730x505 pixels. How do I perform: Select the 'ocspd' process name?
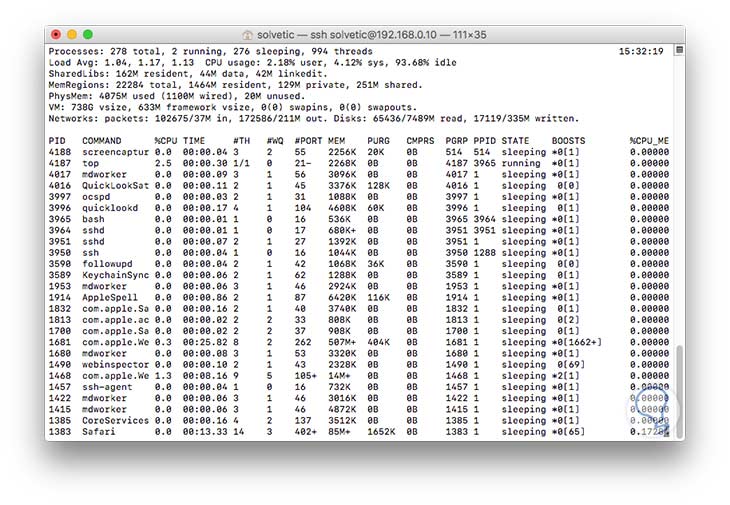(x=96, y=197)
